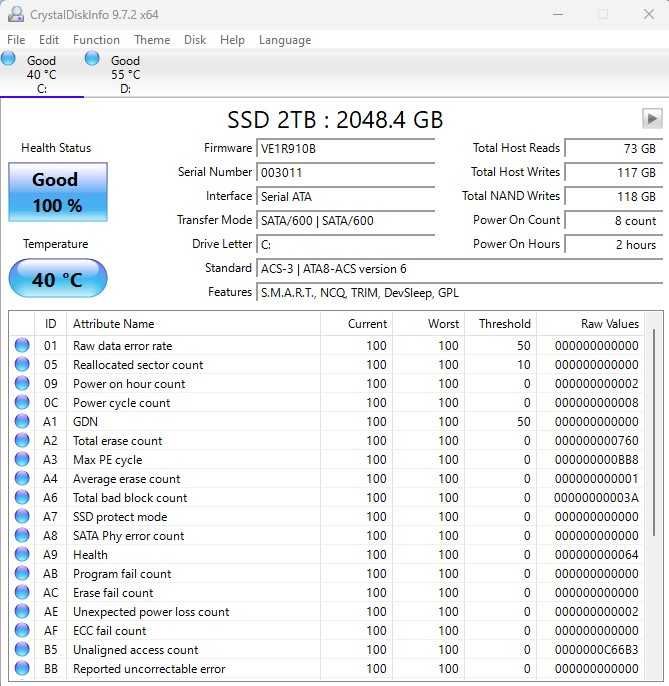The image size is (669, 686).
Task: Select the D: disk tab at 55 °C
Action: [126, 74]
